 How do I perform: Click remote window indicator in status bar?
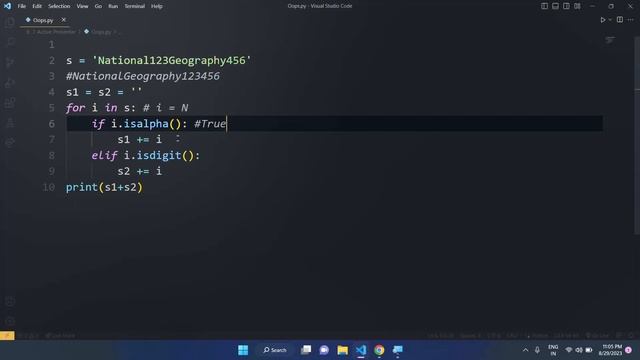coord(7,336)
